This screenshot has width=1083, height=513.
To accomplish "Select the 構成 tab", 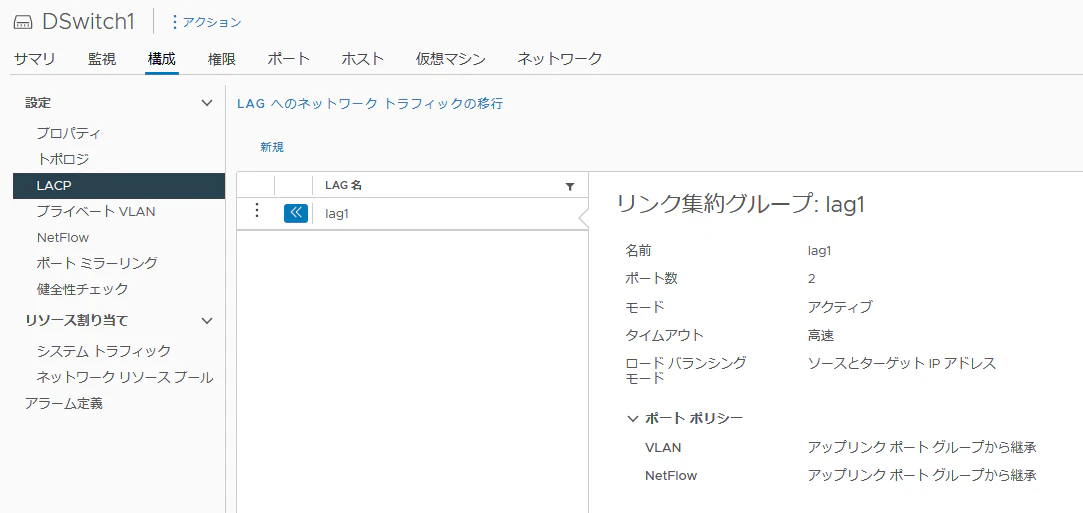I will [162, 59].
